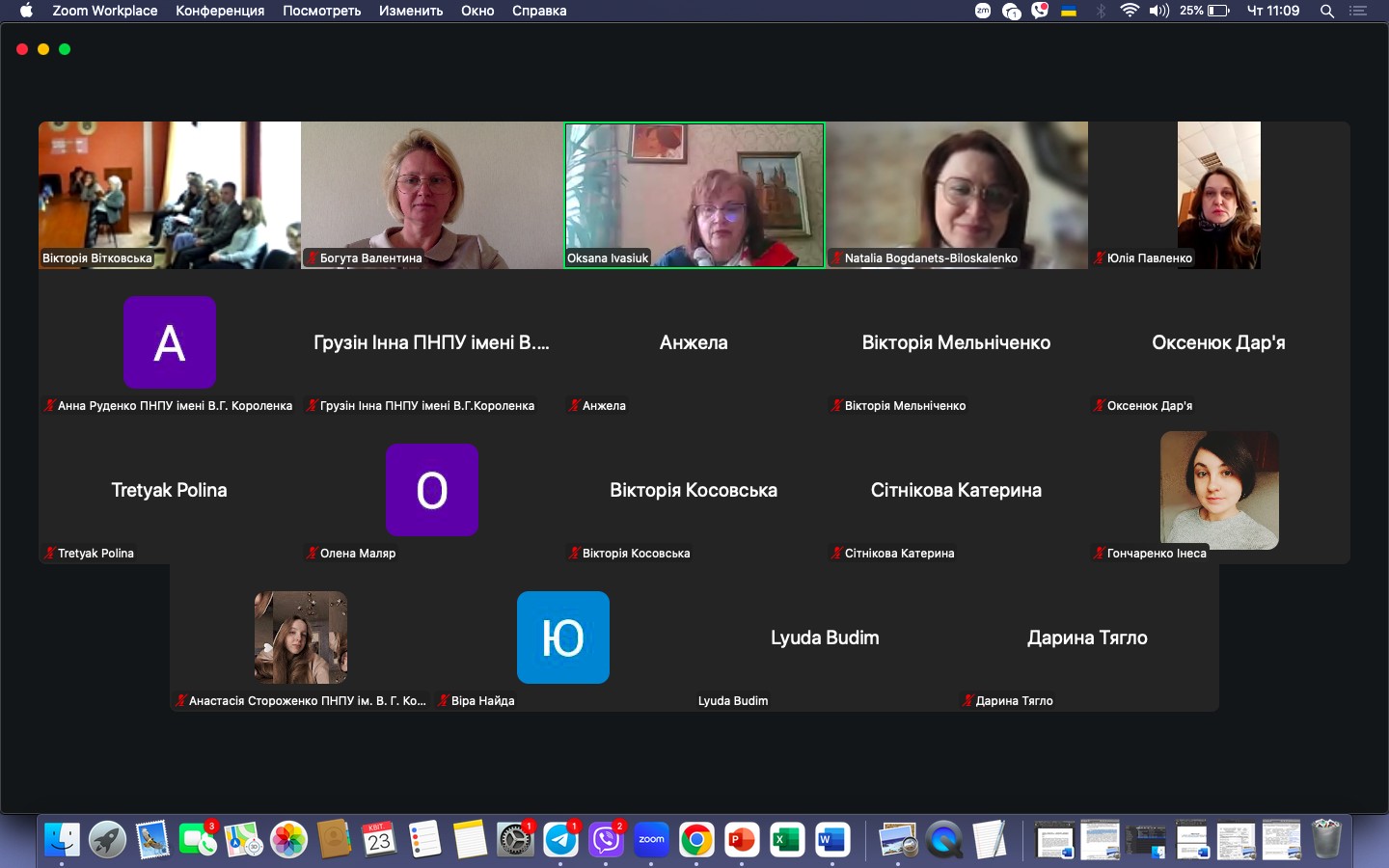Open Telegram from the Dock
This screenshot has width=1389, height=868.
coord(561,840)
